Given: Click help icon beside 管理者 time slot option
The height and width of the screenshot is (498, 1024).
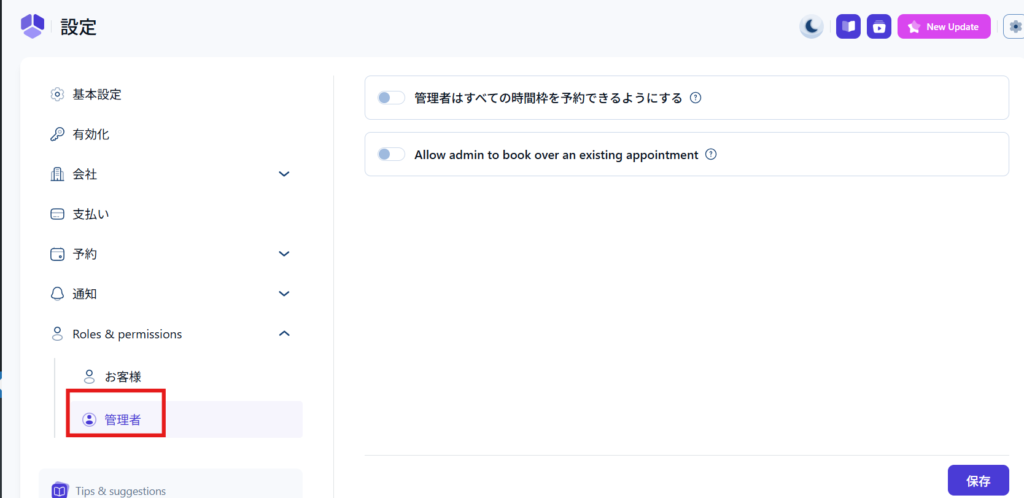Looking at the screenshot, I should tap(696, 98).
